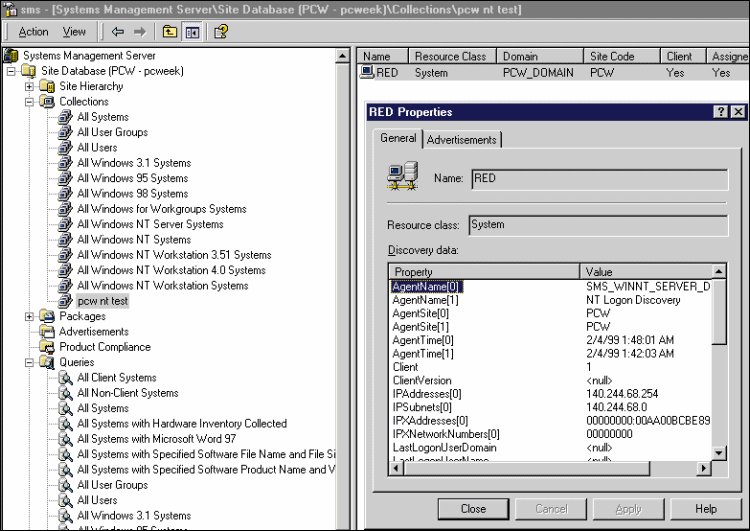
Task: Open the View menu
Action: (x=74, y=32)
